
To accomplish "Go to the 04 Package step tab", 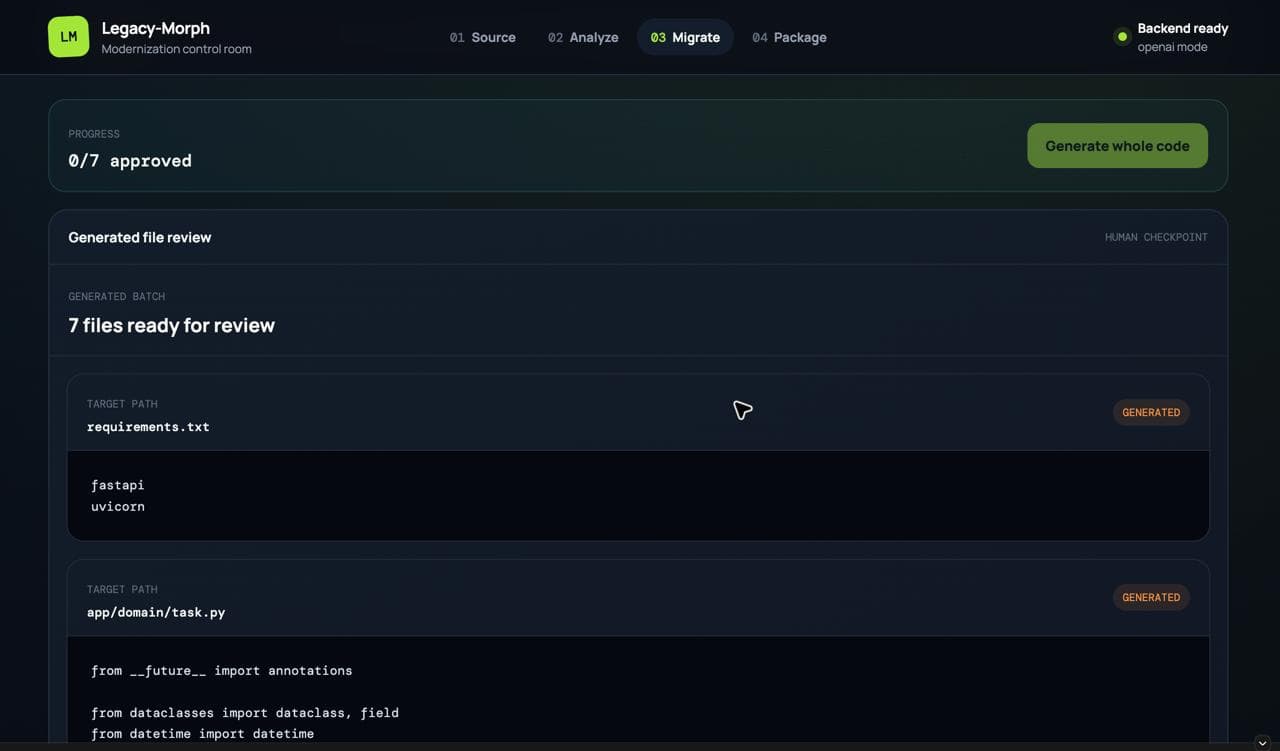I will point(789,37).
